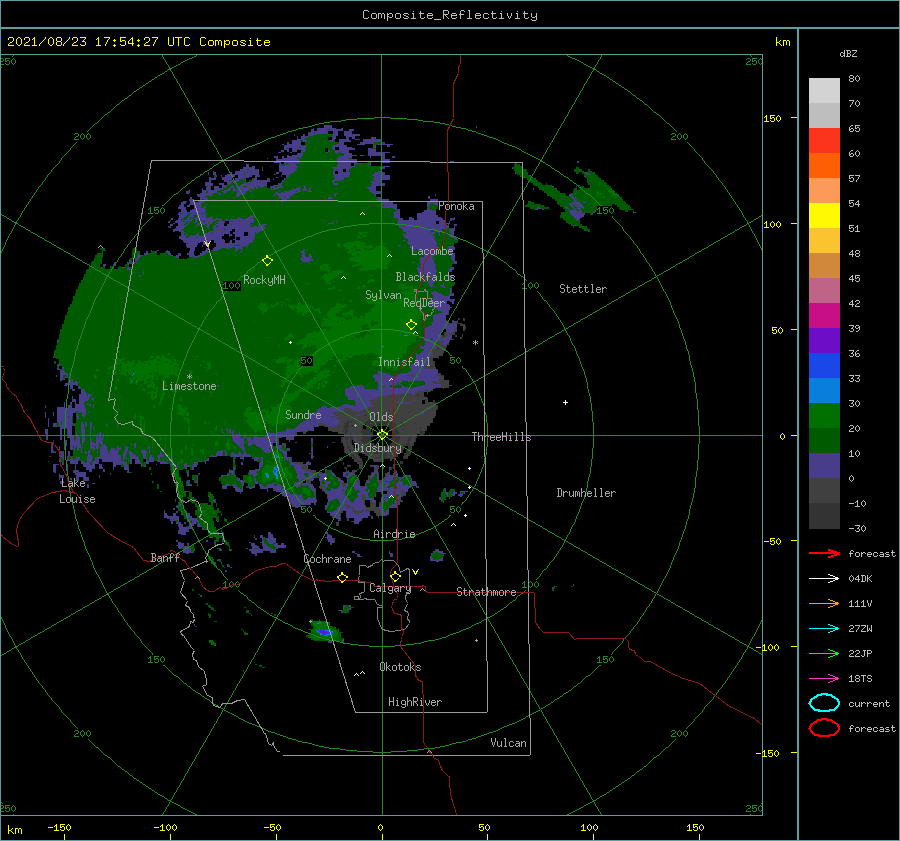The height and width of the screenshot is (841, 900).
Task: Click the Composite_Reflectivity title
Action: [449, 15]
